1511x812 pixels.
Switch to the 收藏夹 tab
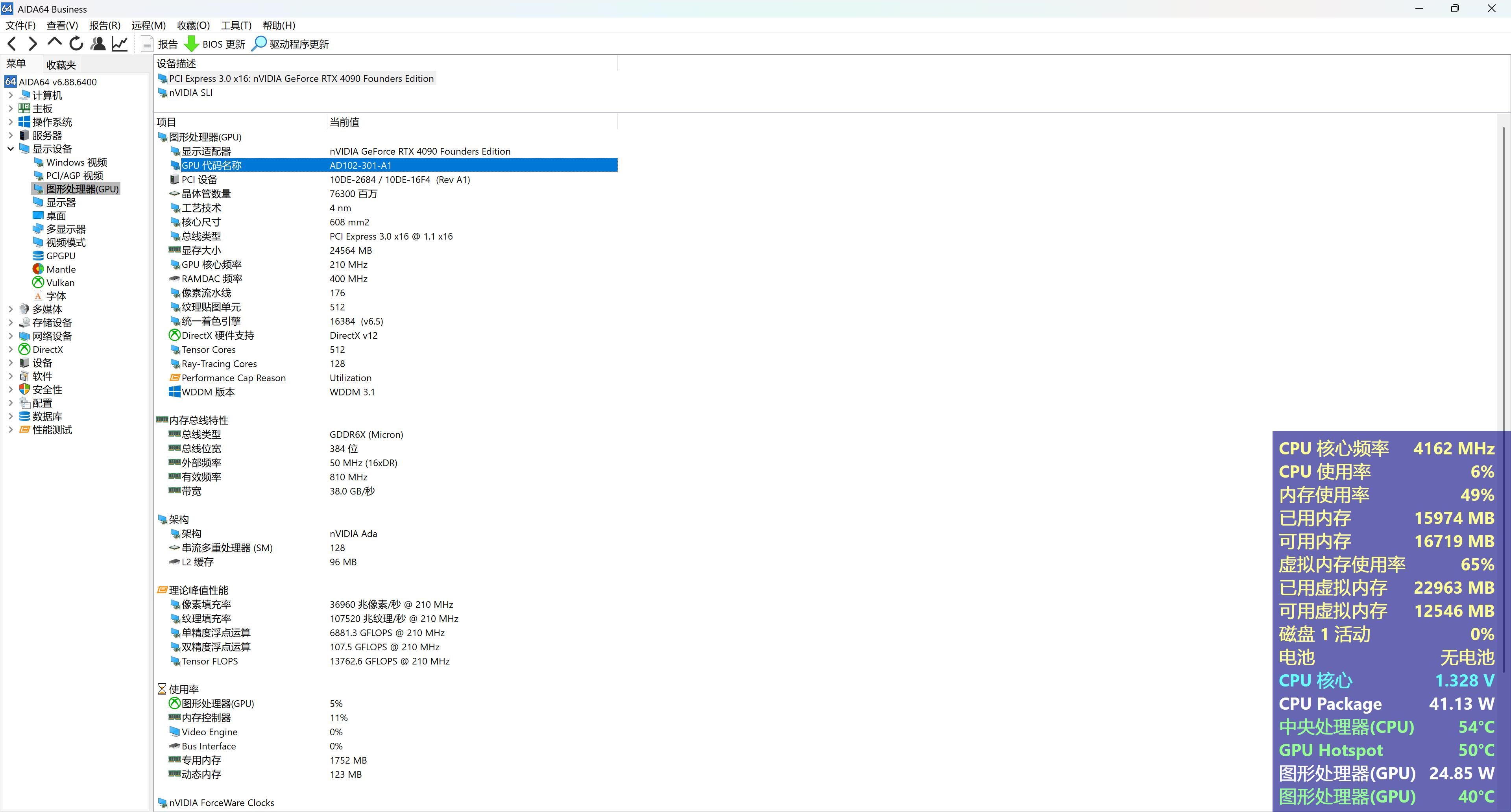coord(61,65)
